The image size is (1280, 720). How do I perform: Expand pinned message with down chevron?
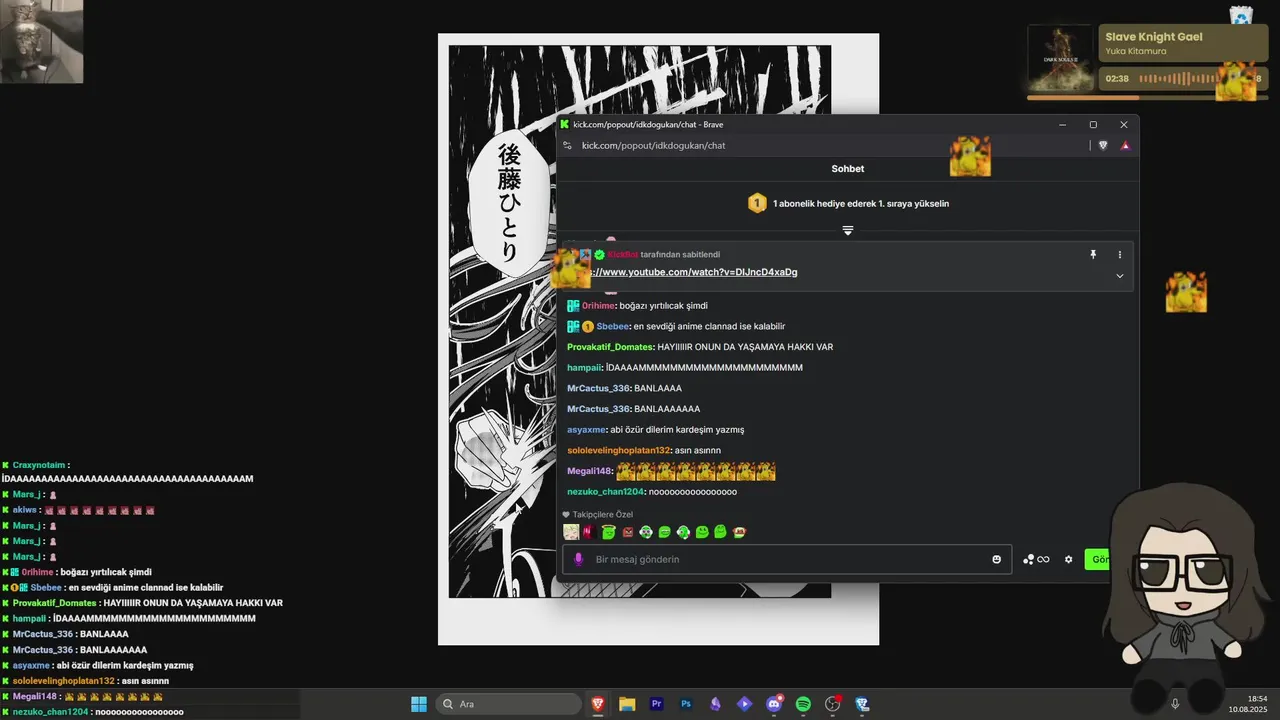pyautogui.click(x=1120, y=276)
